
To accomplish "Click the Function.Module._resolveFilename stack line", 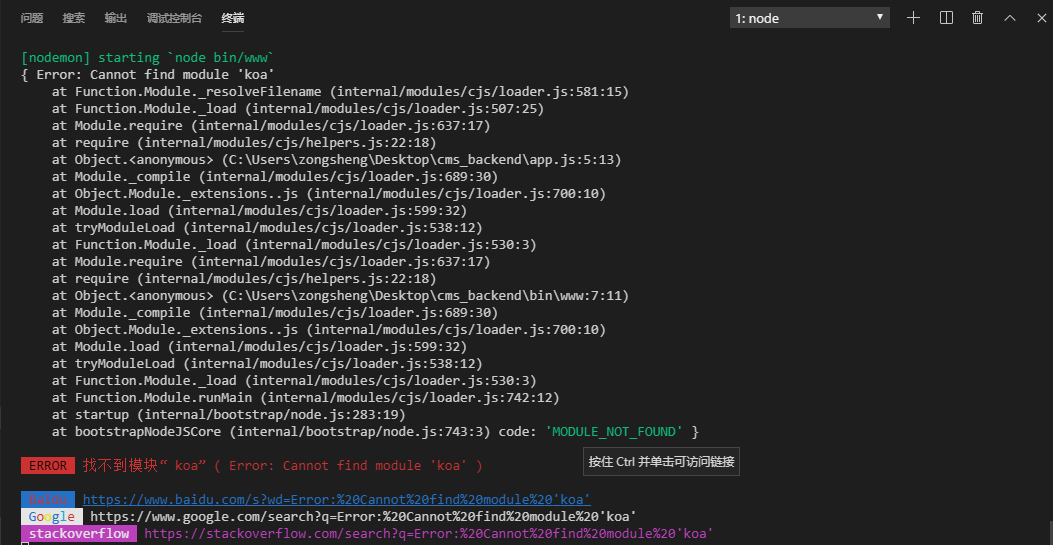I will click(340, 91).
